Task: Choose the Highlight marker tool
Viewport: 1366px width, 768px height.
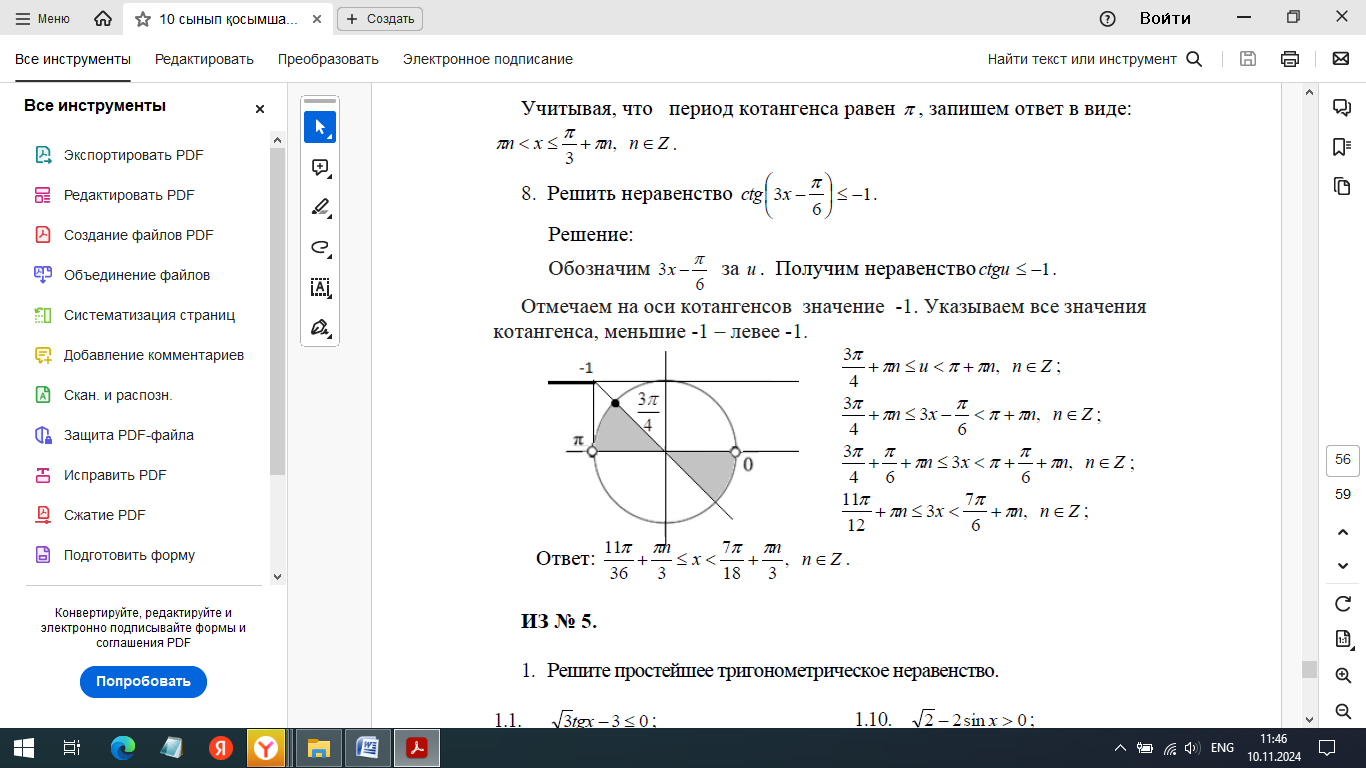Action: 320,207
